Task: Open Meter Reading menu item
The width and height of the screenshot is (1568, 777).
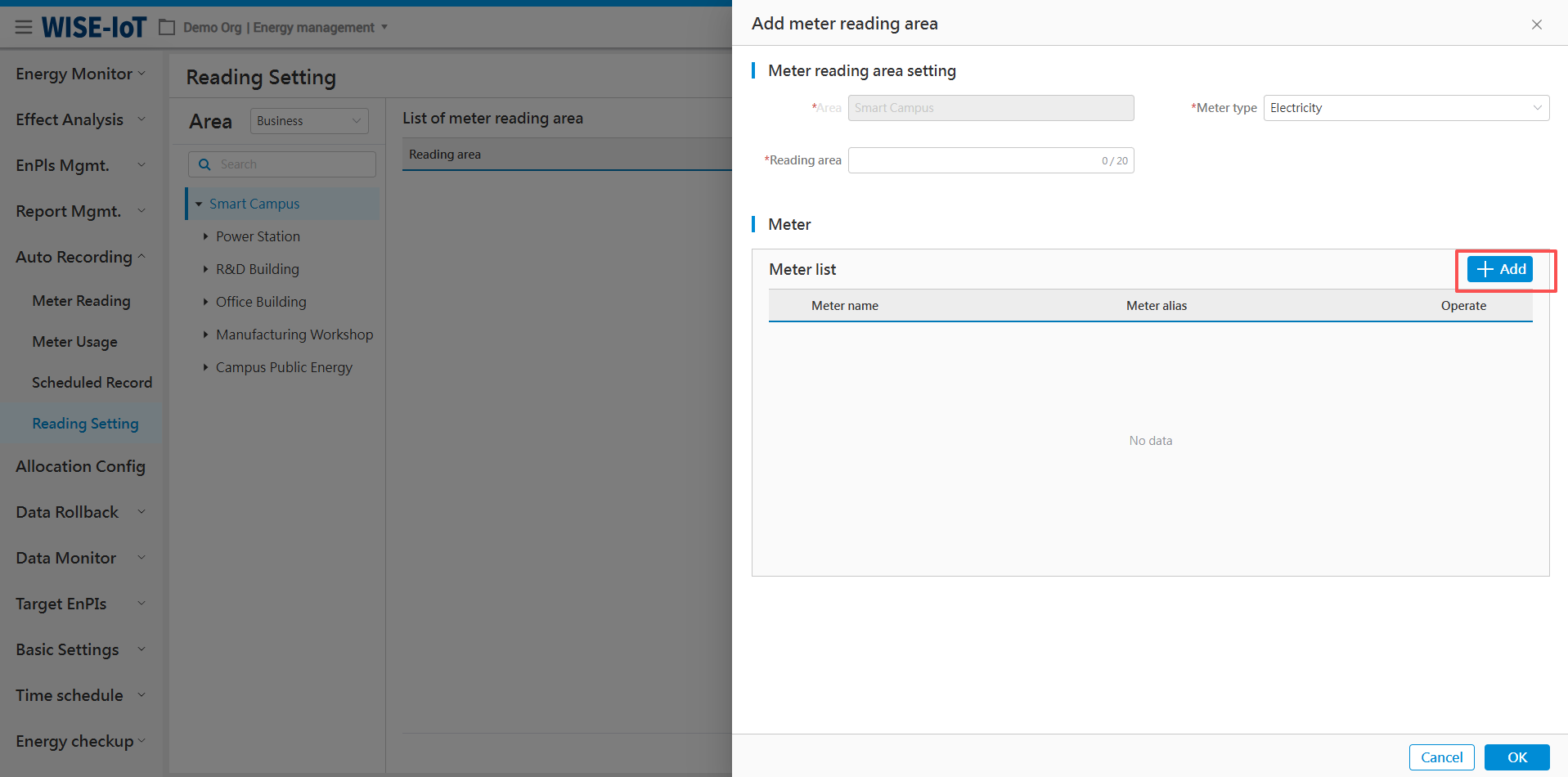Action: (81, 301)
